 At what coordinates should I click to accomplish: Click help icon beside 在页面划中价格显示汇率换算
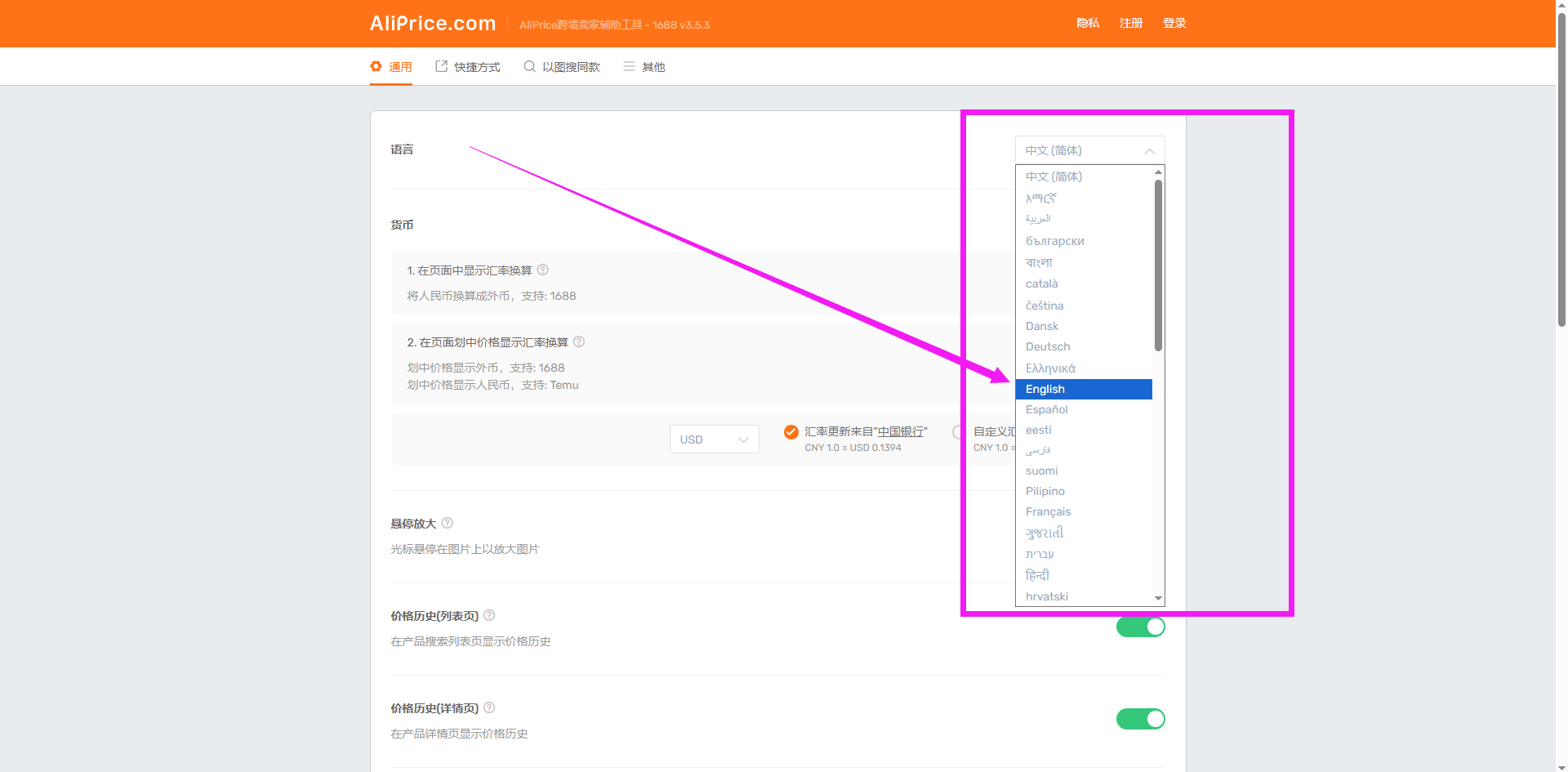point(579,341)
